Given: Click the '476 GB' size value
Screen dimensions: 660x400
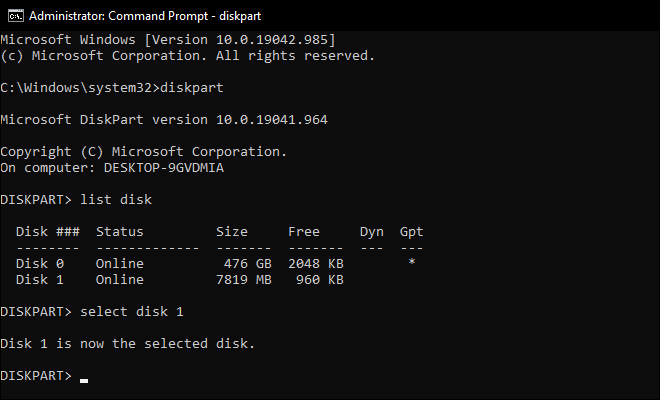Looking at the screenshot, I should 248,264.
